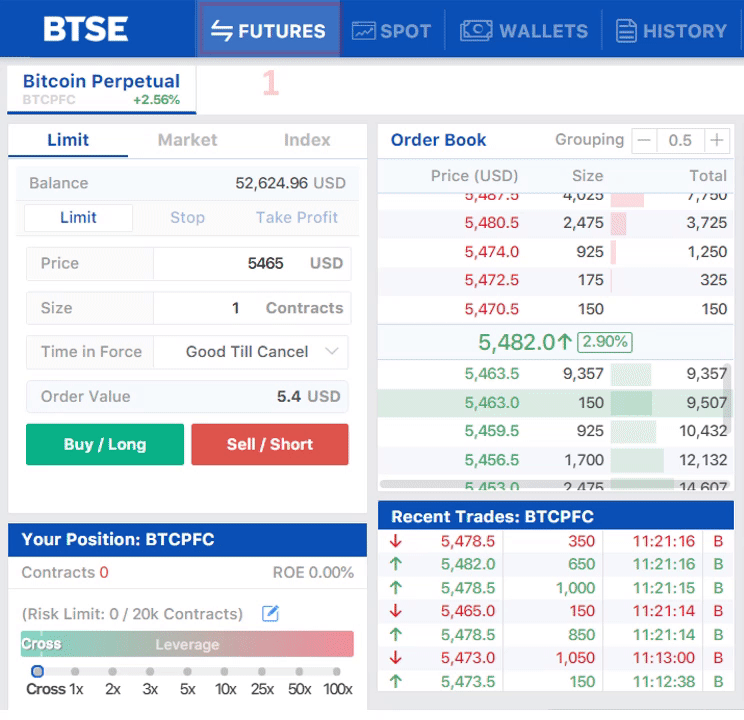Click recent trade at price 5,465.0
This screenshot has width=744, height=720.
point(556,611)
